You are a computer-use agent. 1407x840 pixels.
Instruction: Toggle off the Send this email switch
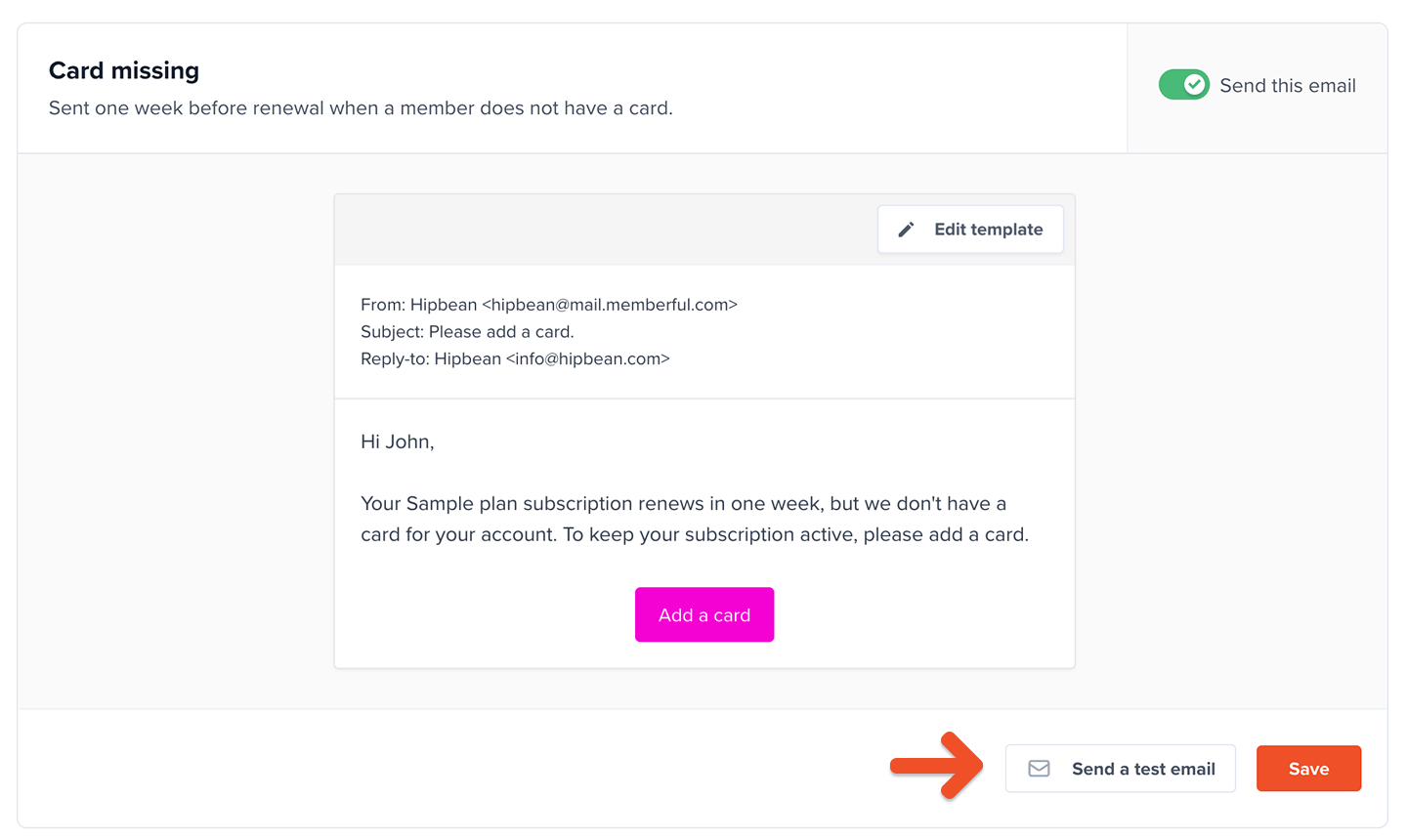click(1184, 85)
